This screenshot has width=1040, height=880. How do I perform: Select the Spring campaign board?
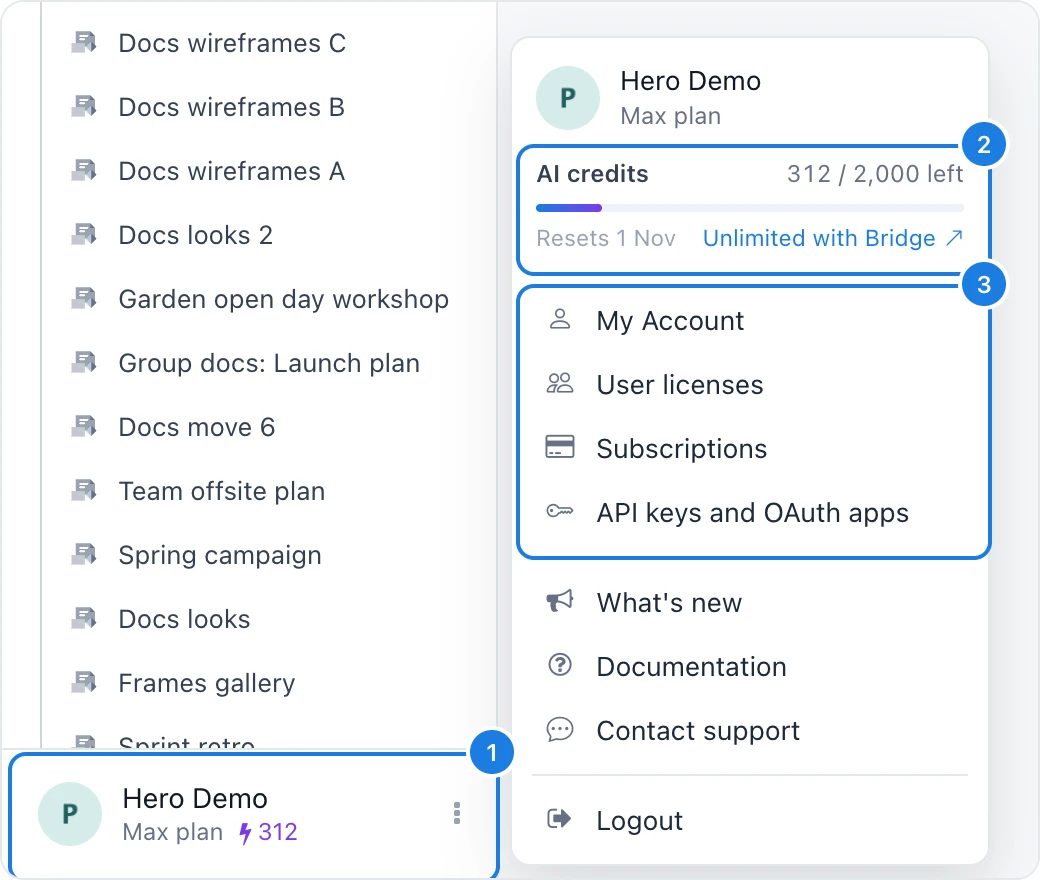(x=220, y=556)
